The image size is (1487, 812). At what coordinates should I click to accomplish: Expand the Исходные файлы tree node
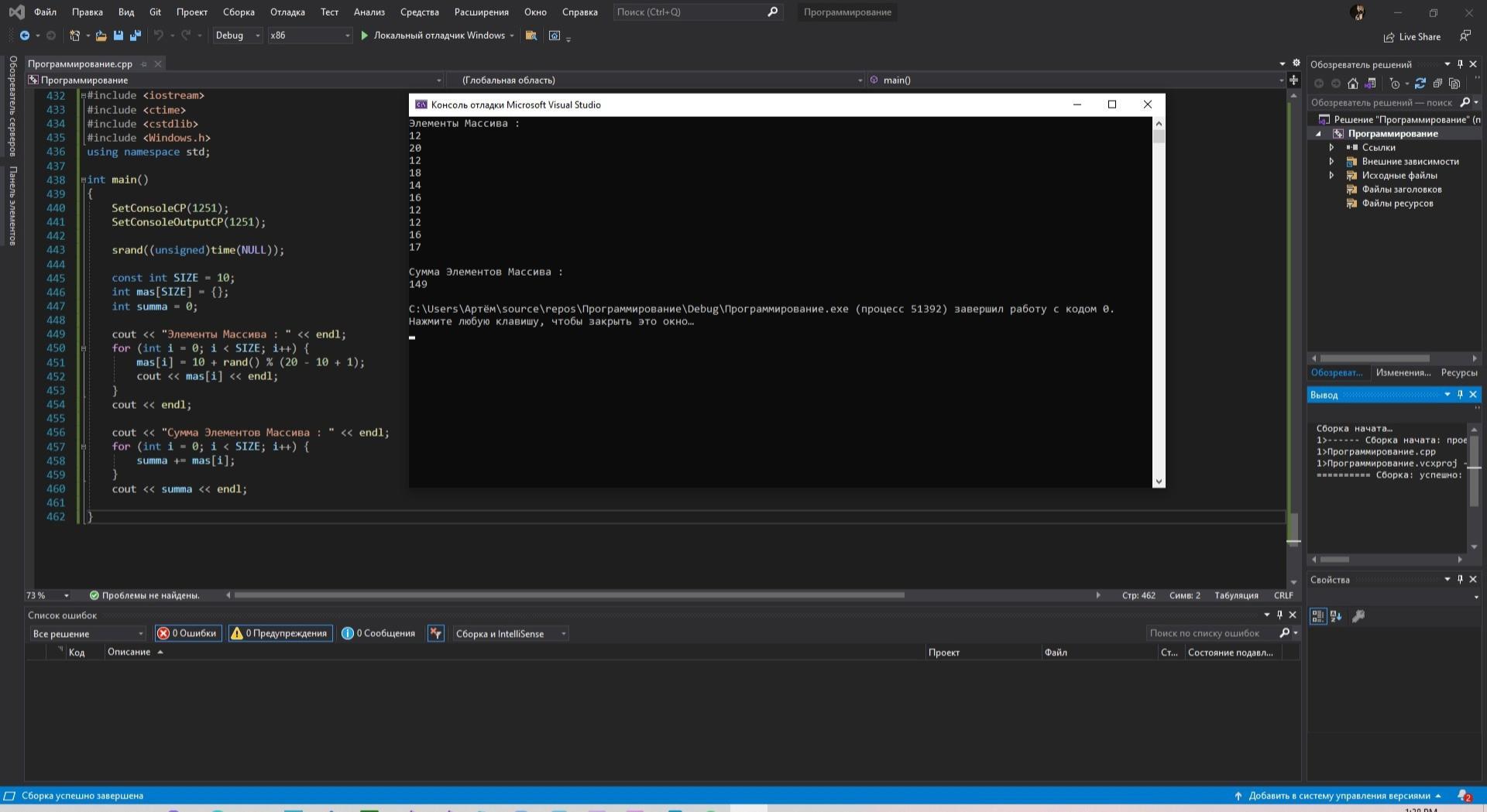[1331, 176]
